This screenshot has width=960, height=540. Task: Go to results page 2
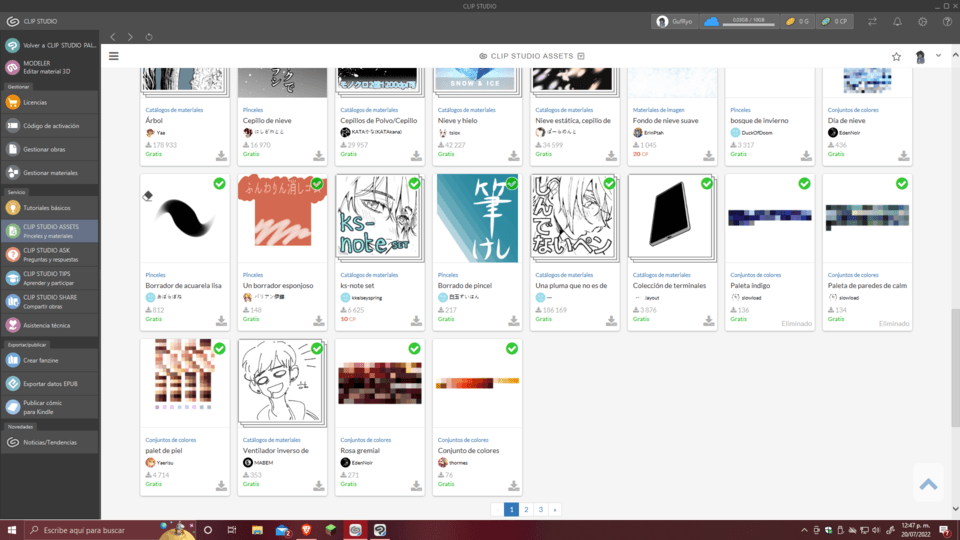click(526, 509)
